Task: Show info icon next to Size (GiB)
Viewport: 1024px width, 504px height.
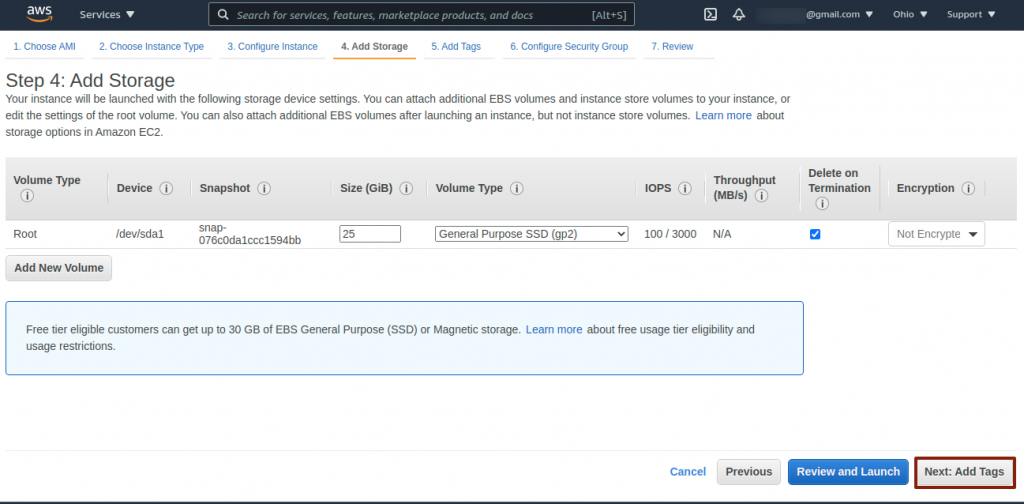Action: pos(406,189)
